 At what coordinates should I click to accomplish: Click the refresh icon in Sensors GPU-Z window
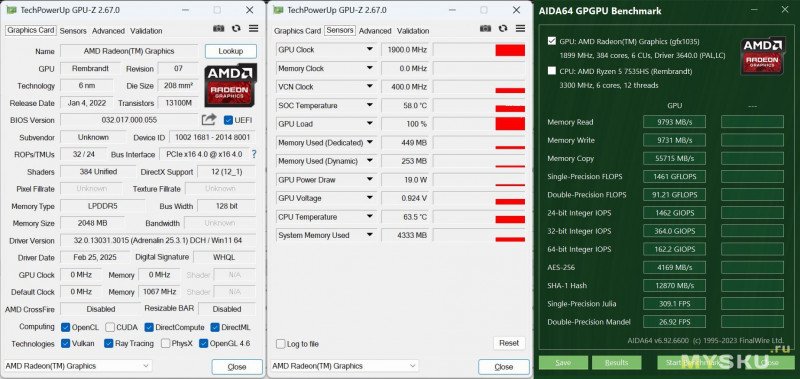pos(503,29)
